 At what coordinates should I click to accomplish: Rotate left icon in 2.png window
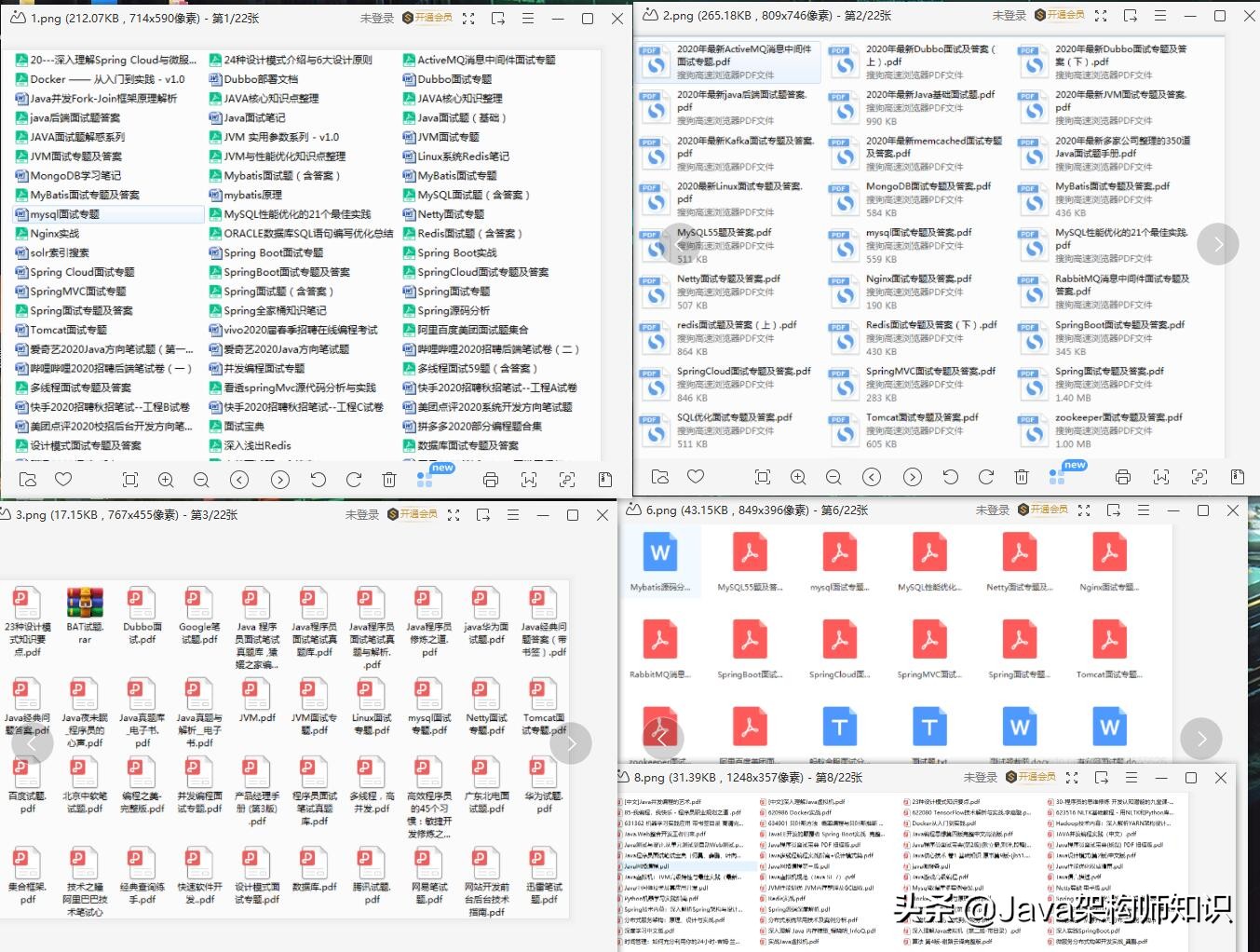[x=950, y=477]
